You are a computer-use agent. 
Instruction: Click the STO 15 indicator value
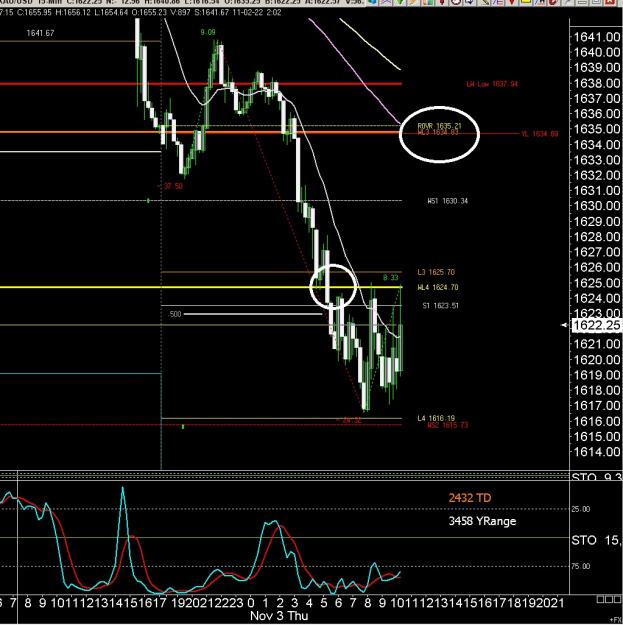pos(596,540)
